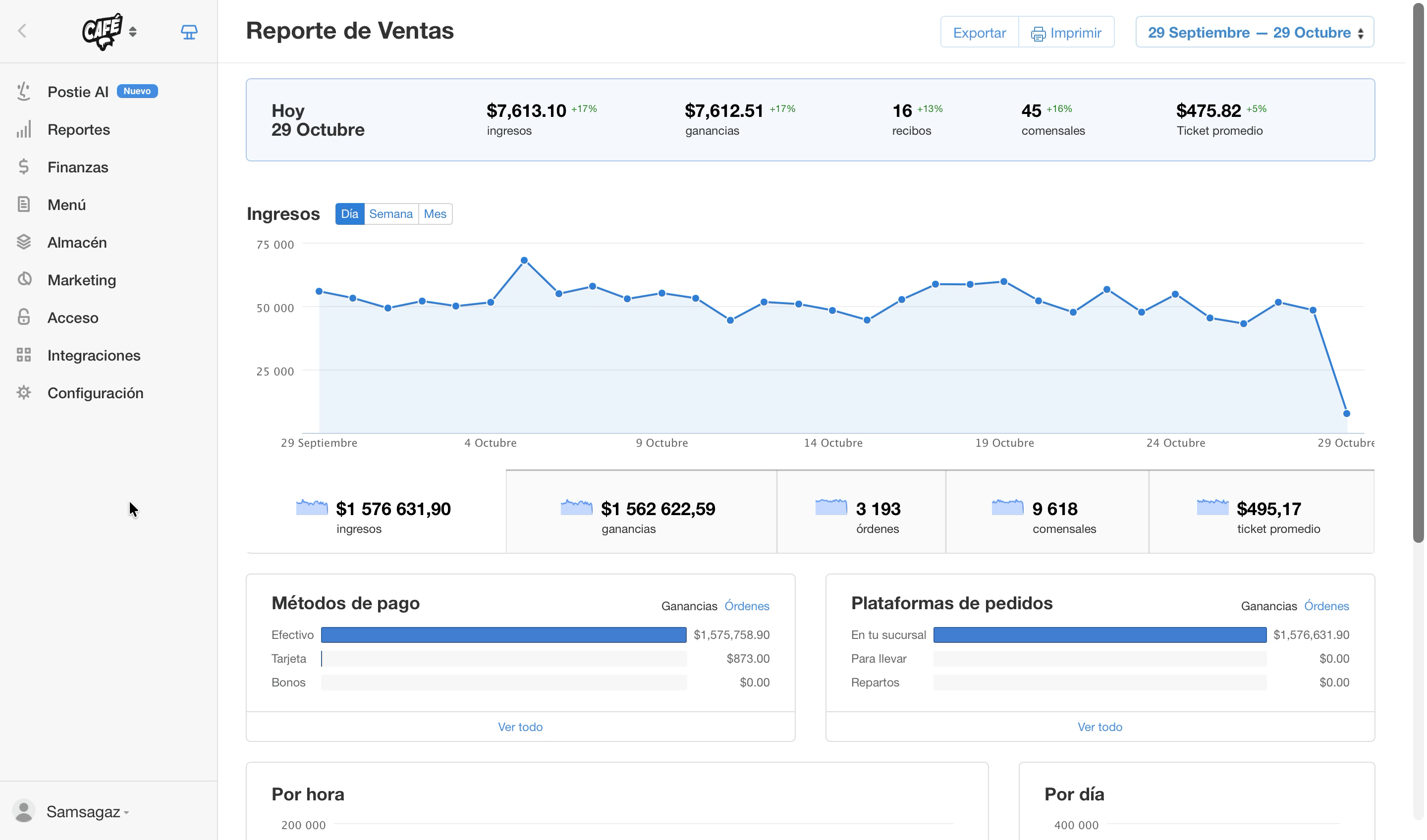Select the ingresos $1 576 631,90 tab
Viewport: 1427px width, 840px height.
pos(377,512)
